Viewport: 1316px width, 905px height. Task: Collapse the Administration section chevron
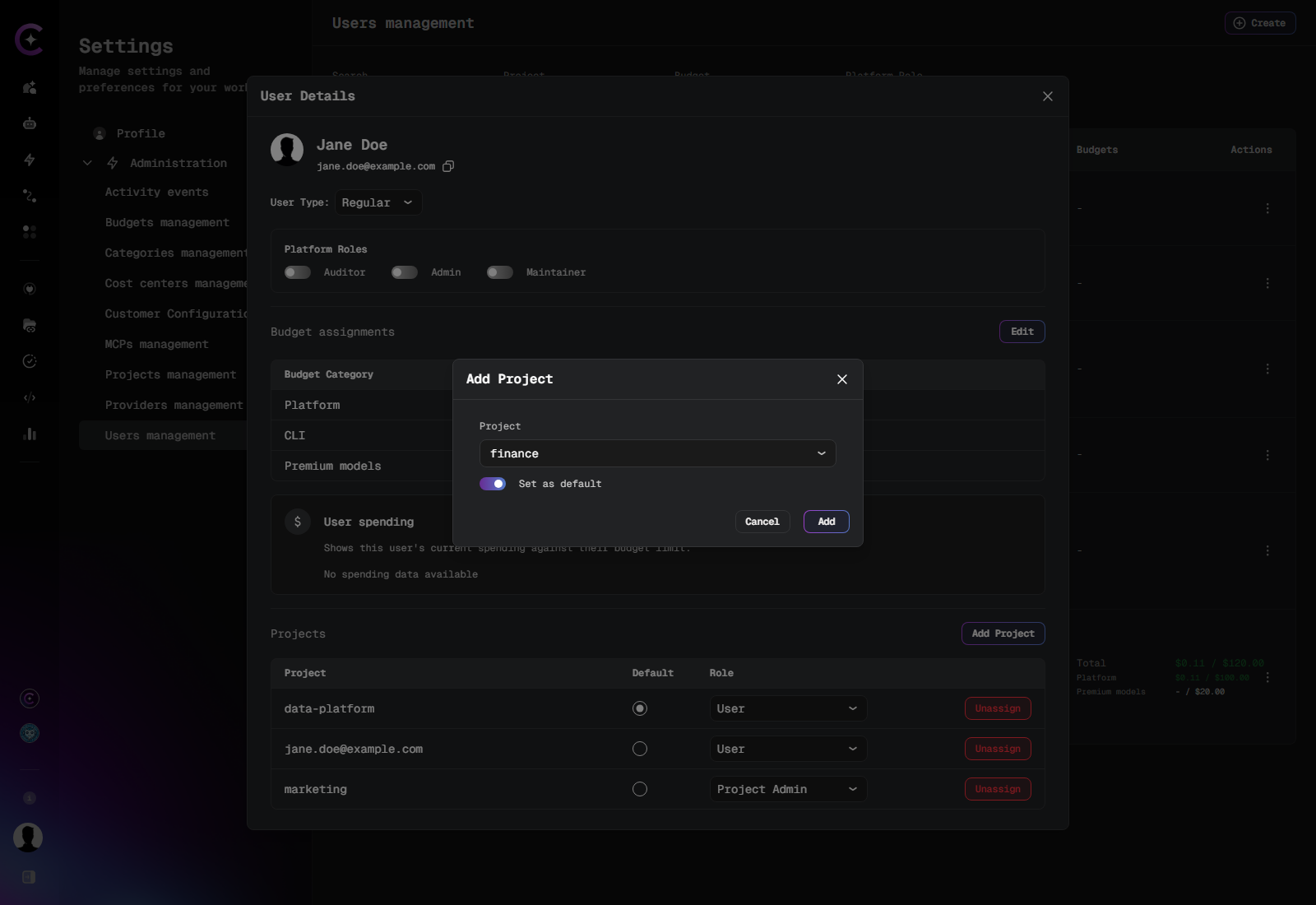pos(87,163)
